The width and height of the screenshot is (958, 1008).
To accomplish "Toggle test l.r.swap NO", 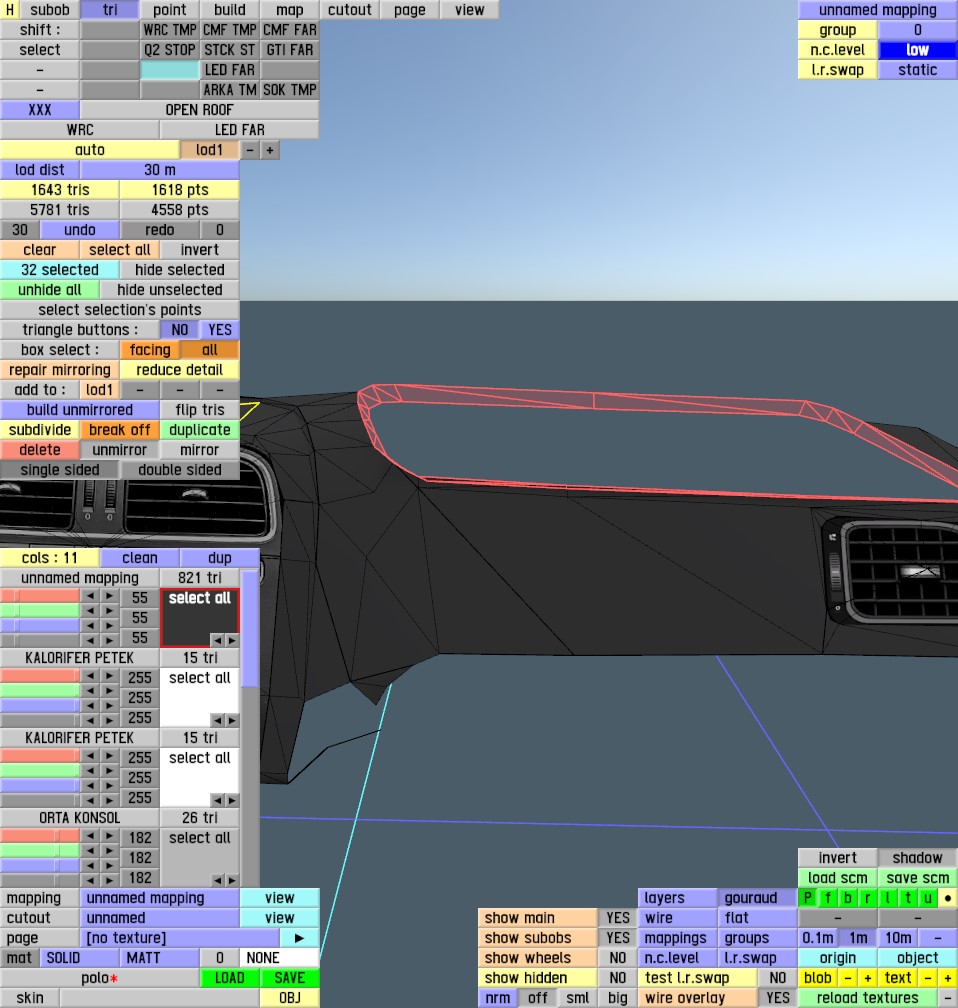I will point(778,978).
